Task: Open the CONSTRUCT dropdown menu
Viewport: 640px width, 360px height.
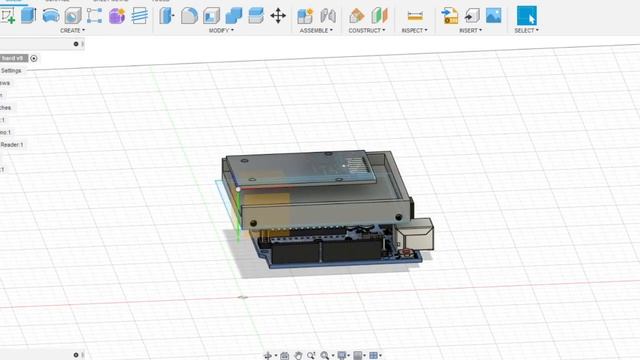Action: [367, 30]
